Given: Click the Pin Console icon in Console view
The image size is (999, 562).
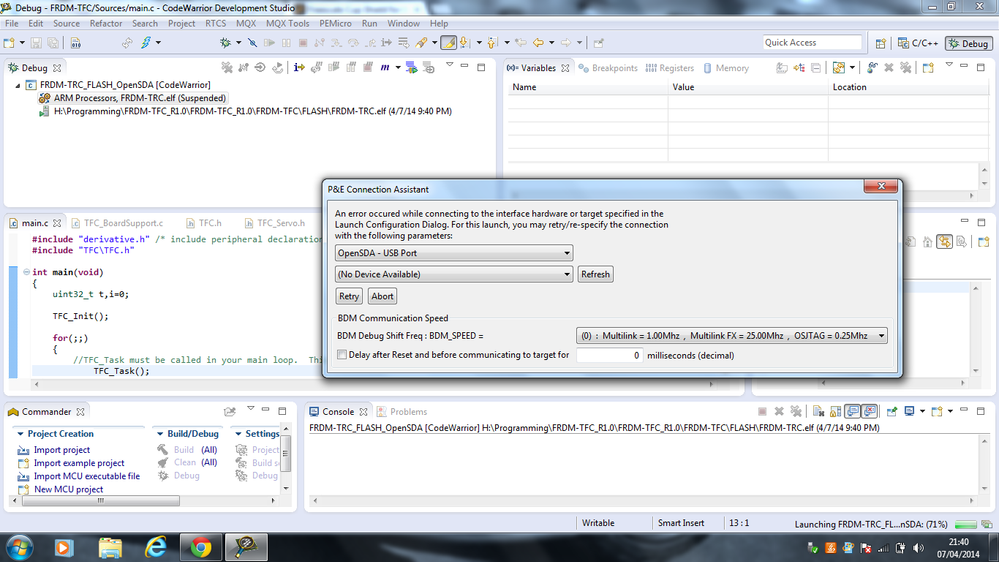Looking at the screenshot, I should pos(892,412).
